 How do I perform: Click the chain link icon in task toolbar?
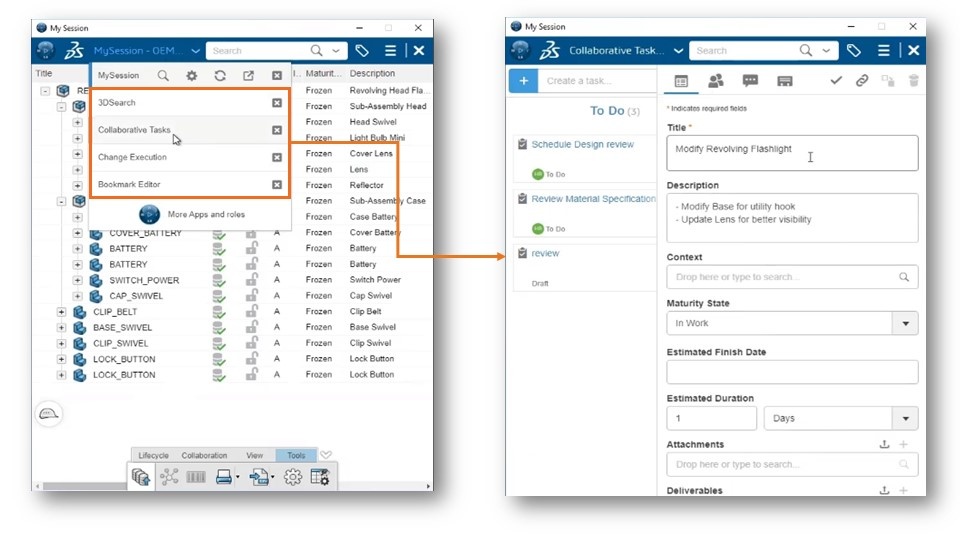click(x=862, y=80)
